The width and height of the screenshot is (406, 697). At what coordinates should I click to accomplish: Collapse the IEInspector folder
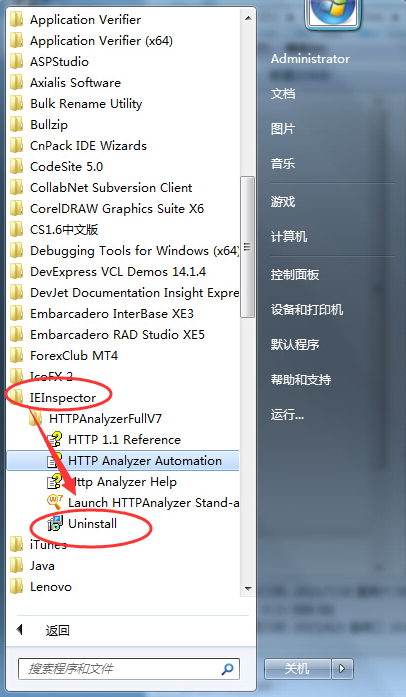63,397
